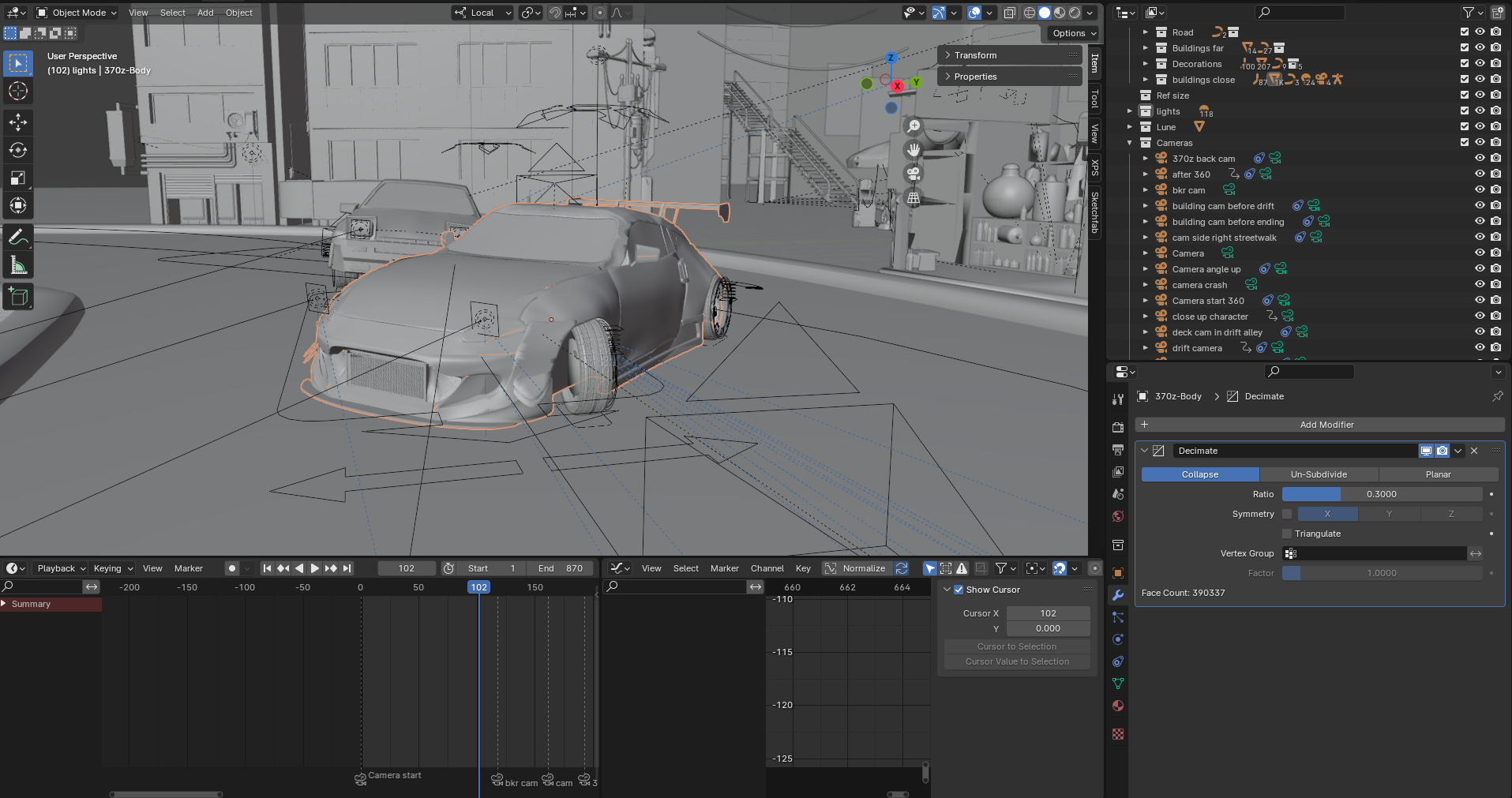
Task: Click the End frame field
Action: pos(561,568)
